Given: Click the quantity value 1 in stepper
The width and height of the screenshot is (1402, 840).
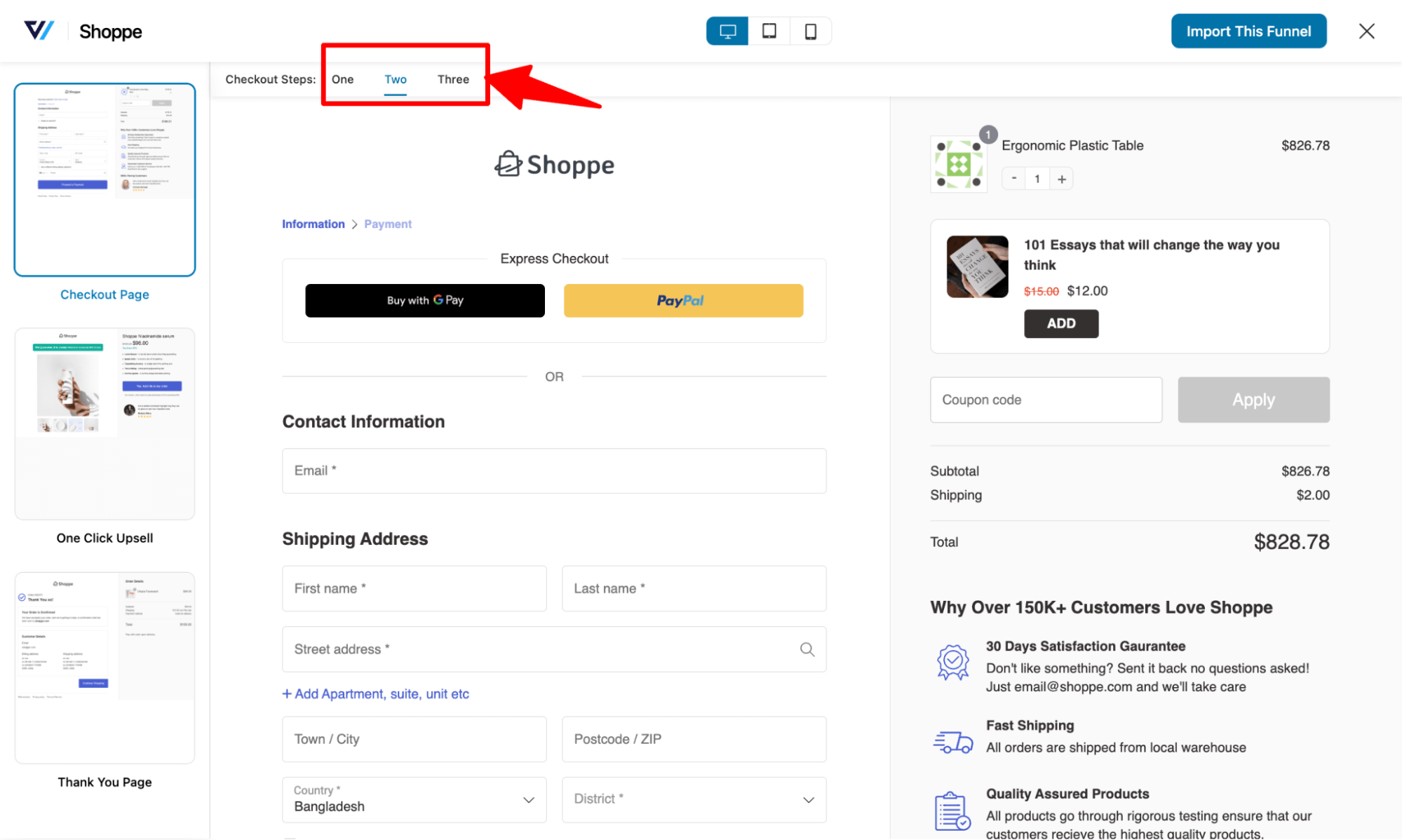Looking at the screenshot, I should pos(1037,179).
